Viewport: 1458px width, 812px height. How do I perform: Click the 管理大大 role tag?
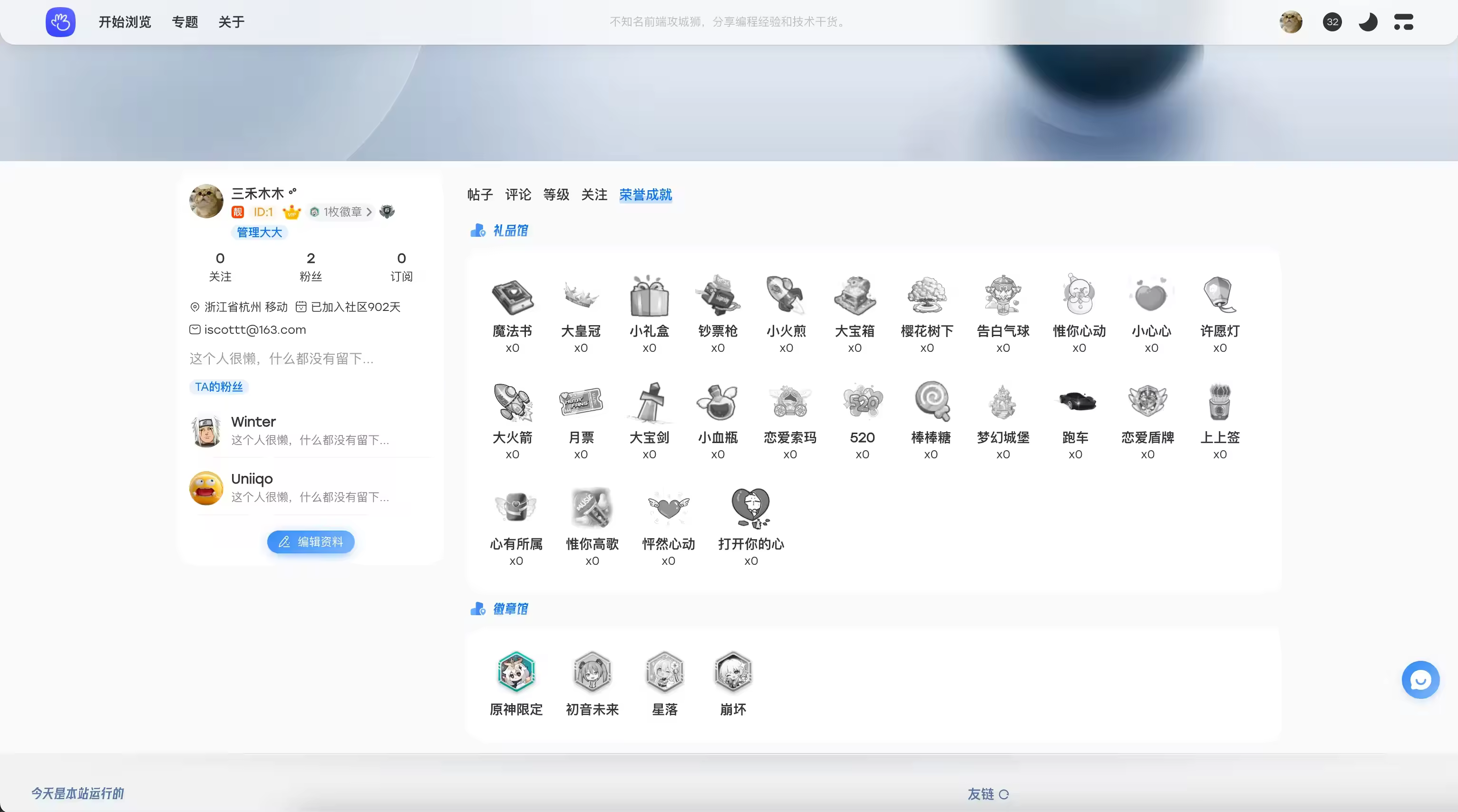pos(259,232)
